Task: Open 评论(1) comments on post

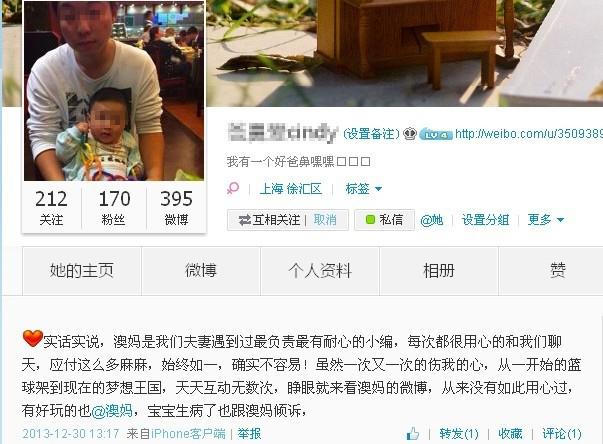Action: (x=561, y=434)
